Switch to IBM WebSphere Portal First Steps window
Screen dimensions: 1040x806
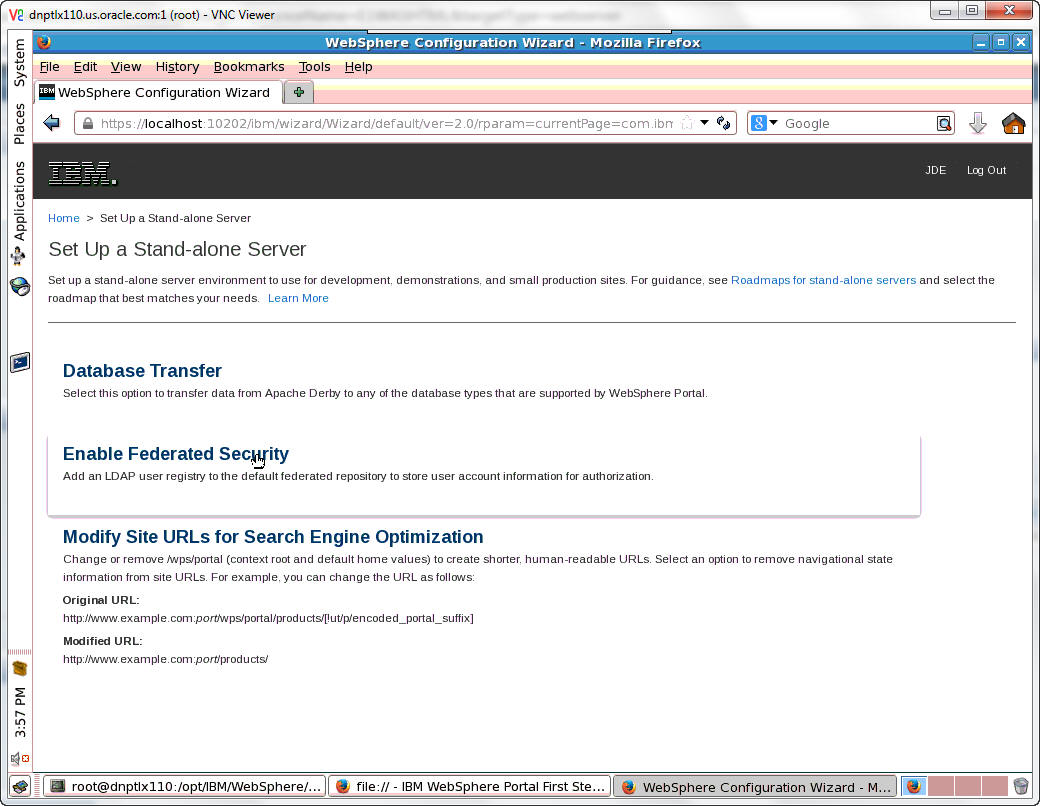[470, 787]
